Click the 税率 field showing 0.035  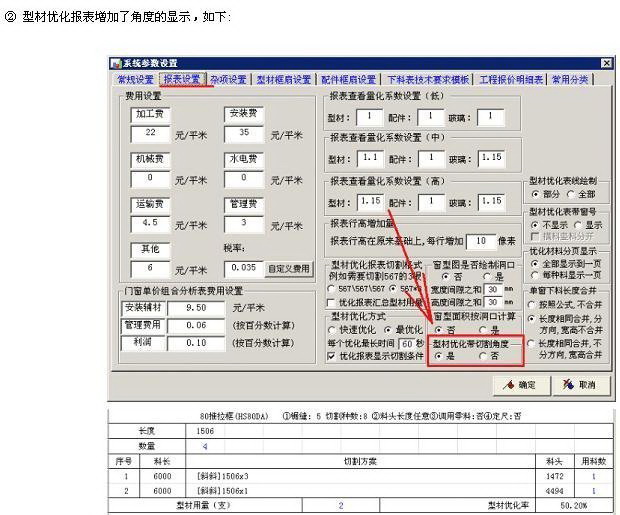click(x=244, y=269)
